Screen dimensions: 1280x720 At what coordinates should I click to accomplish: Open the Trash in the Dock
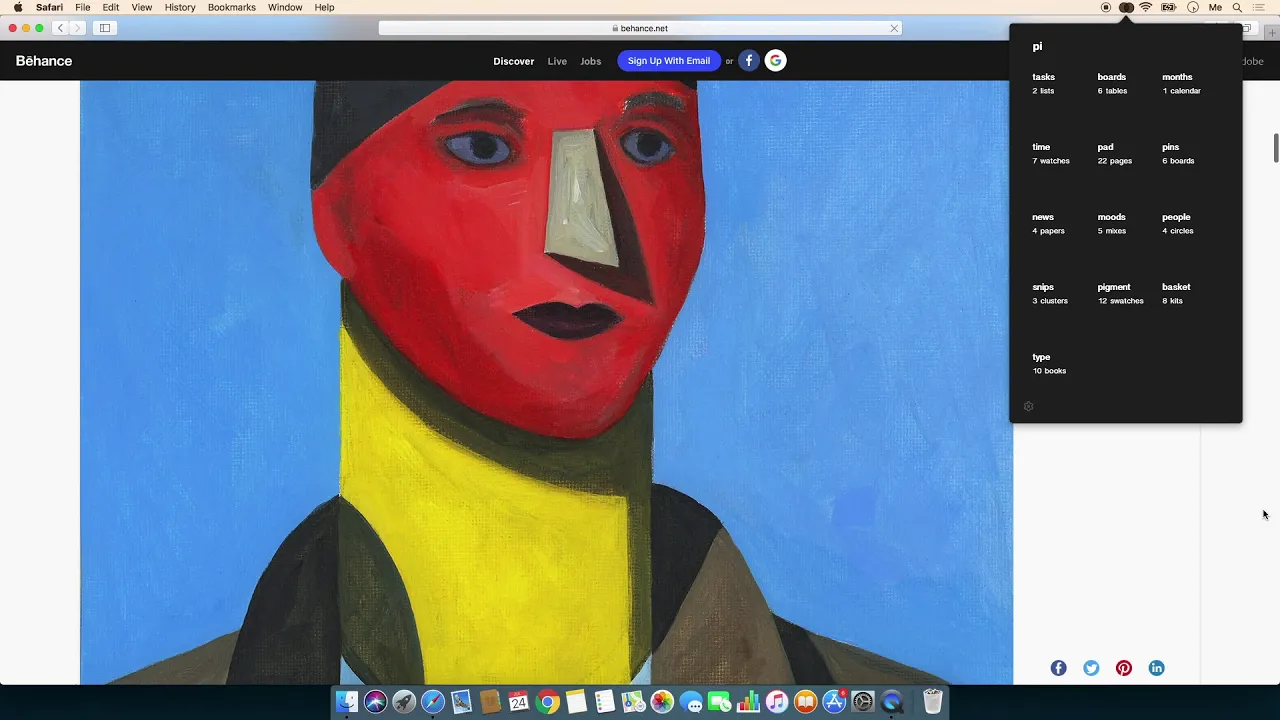(932, 702)
